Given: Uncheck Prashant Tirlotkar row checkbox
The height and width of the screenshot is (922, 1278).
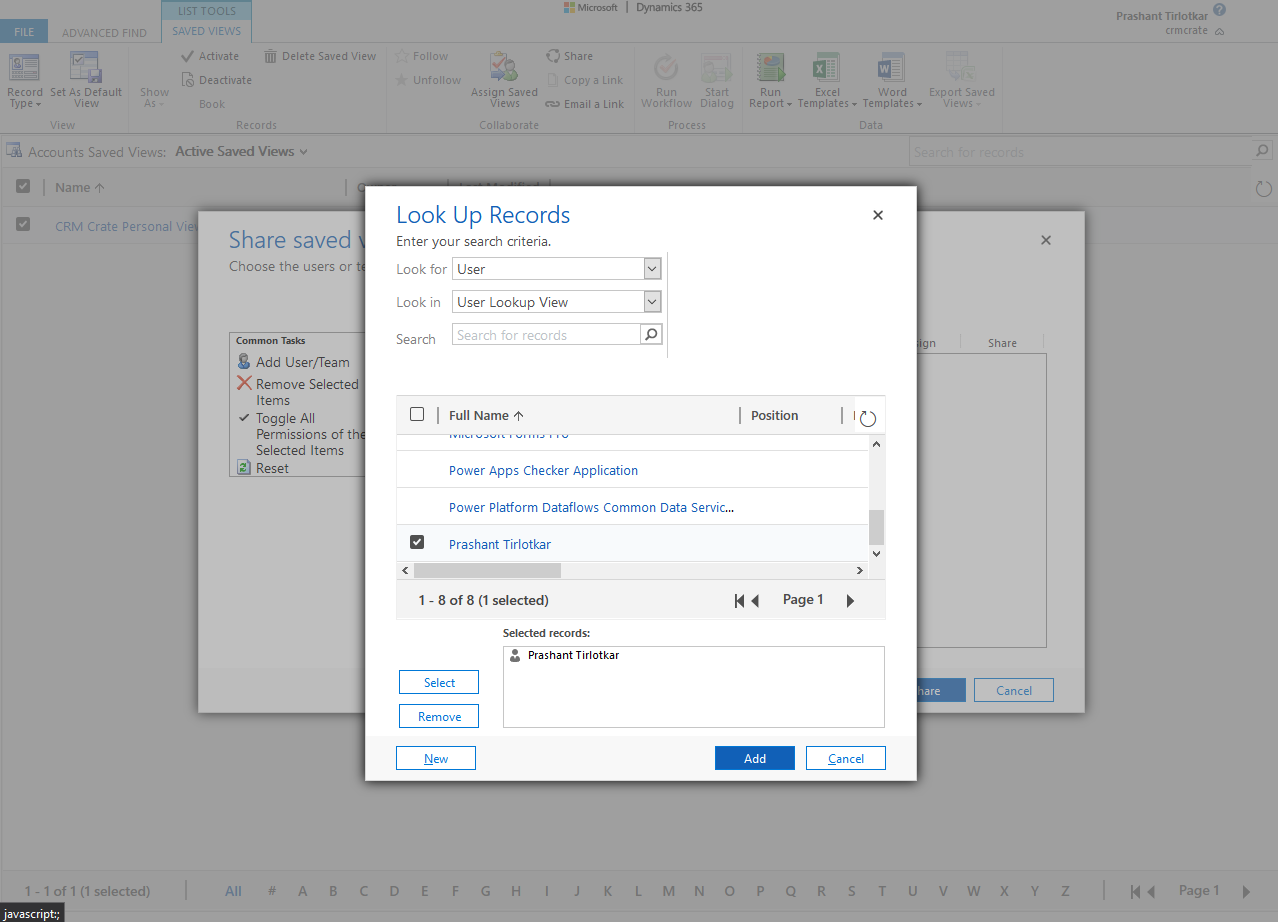Looking at the screenshot, I should point(417,542).
